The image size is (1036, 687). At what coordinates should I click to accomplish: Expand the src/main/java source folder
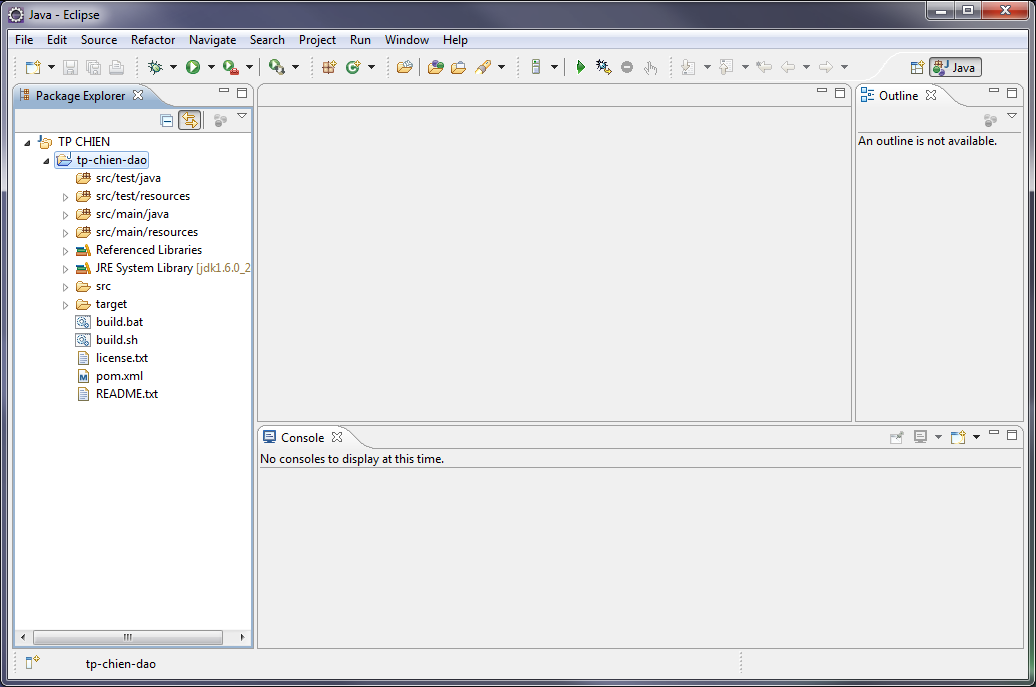click(x=66, y=214)
